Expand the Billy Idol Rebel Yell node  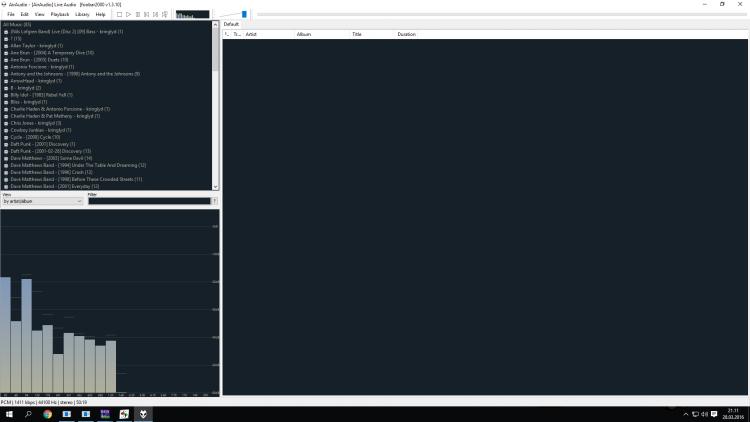6,95
